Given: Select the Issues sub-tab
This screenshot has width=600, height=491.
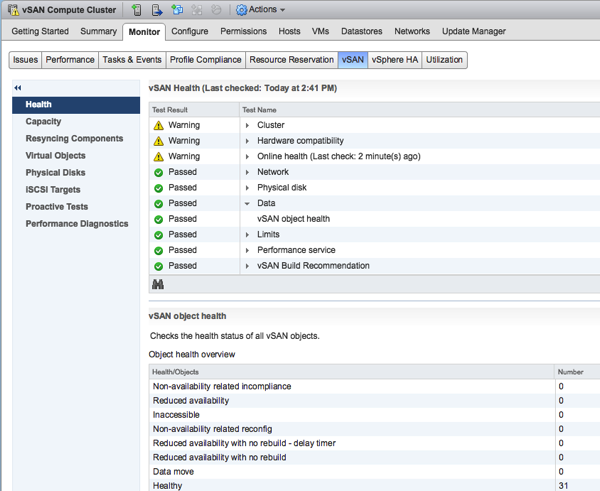Looking at the screenshot, I should pyautogui.click(x=25, y=60).
